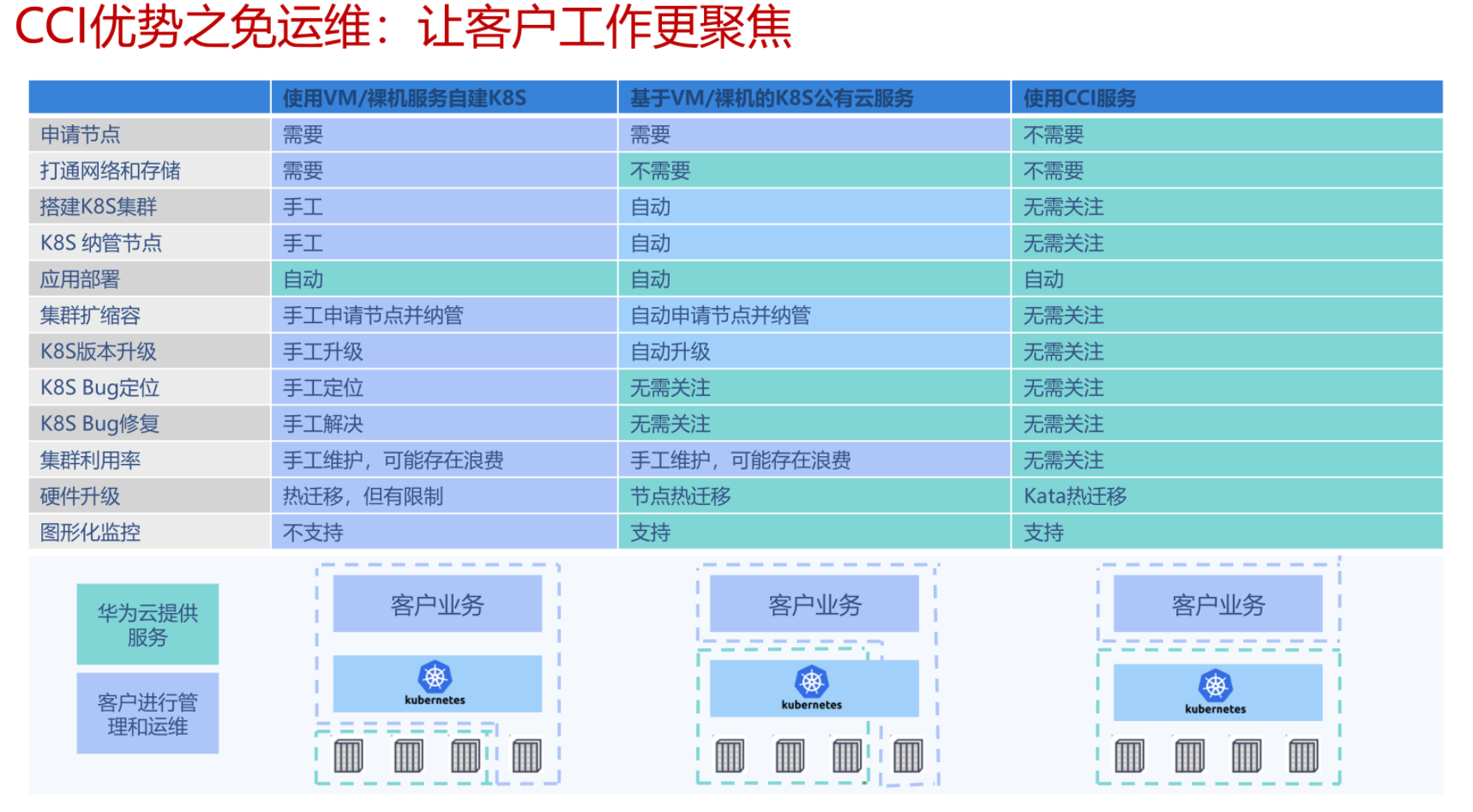The width and height of the screenshot is (1473, 812).
Task: Select the 节点热迁移 cell
Action: click(815, 496)
